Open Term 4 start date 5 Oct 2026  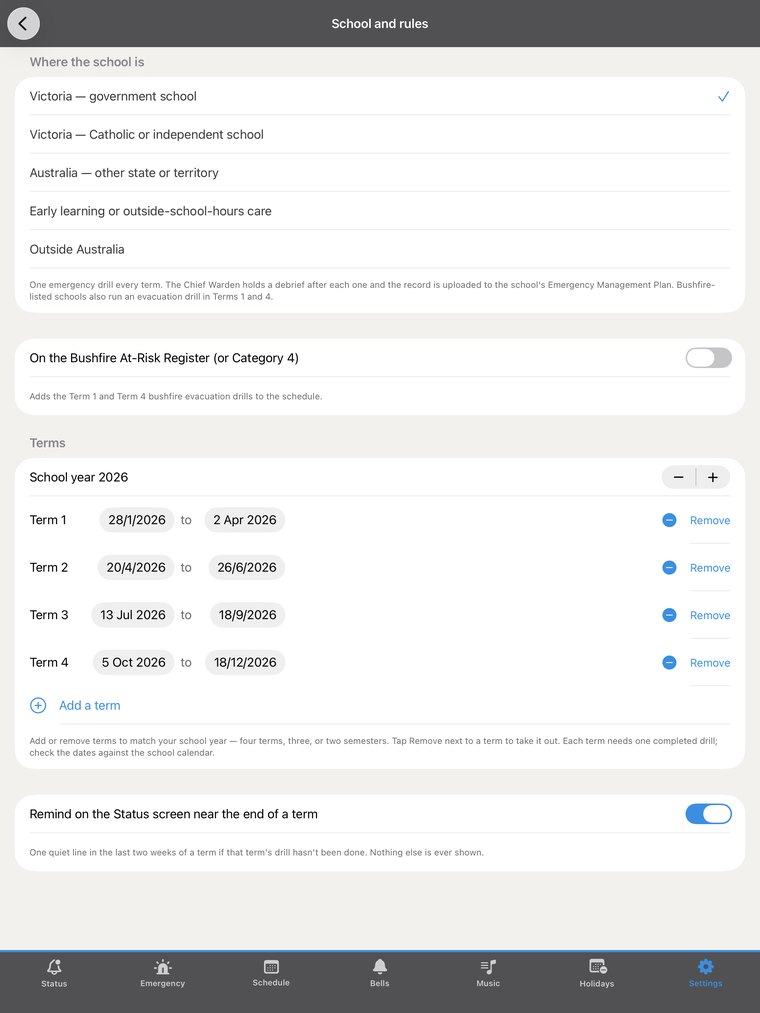(x=134, y=662)
